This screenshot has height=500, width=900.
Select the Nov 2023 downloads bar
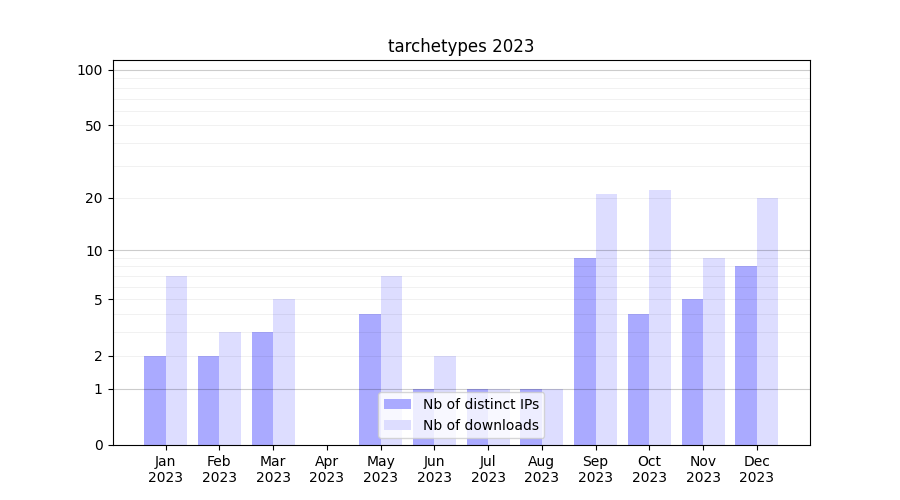coord(714,351)
